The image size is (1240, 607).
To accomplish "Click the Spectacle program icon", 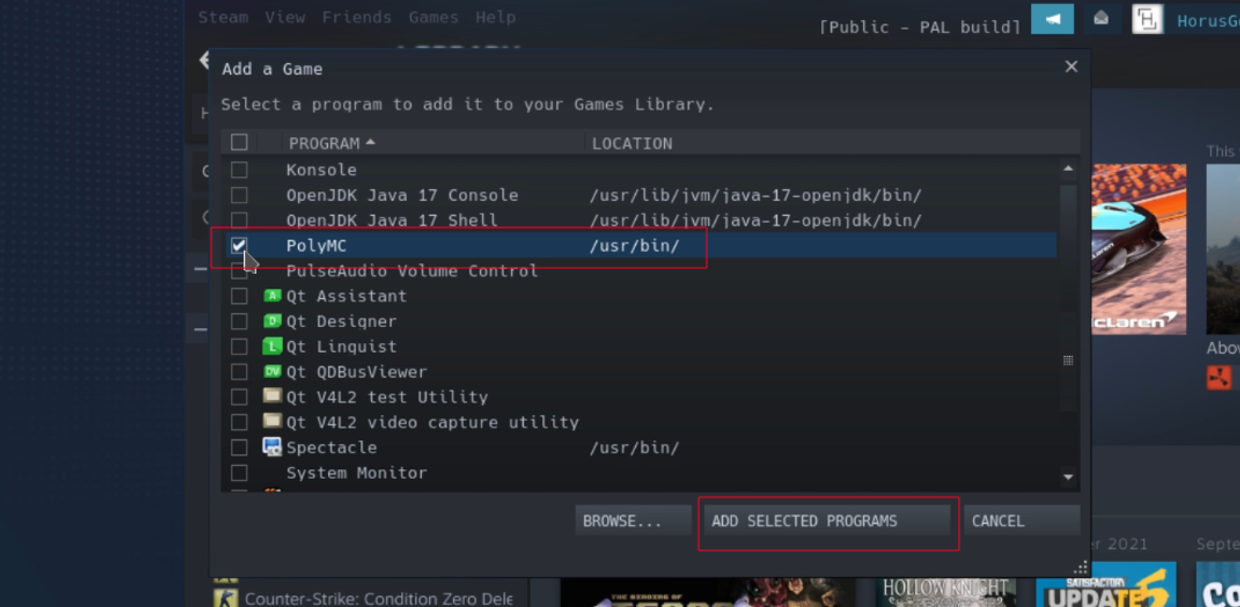I will tap(272, 447).
